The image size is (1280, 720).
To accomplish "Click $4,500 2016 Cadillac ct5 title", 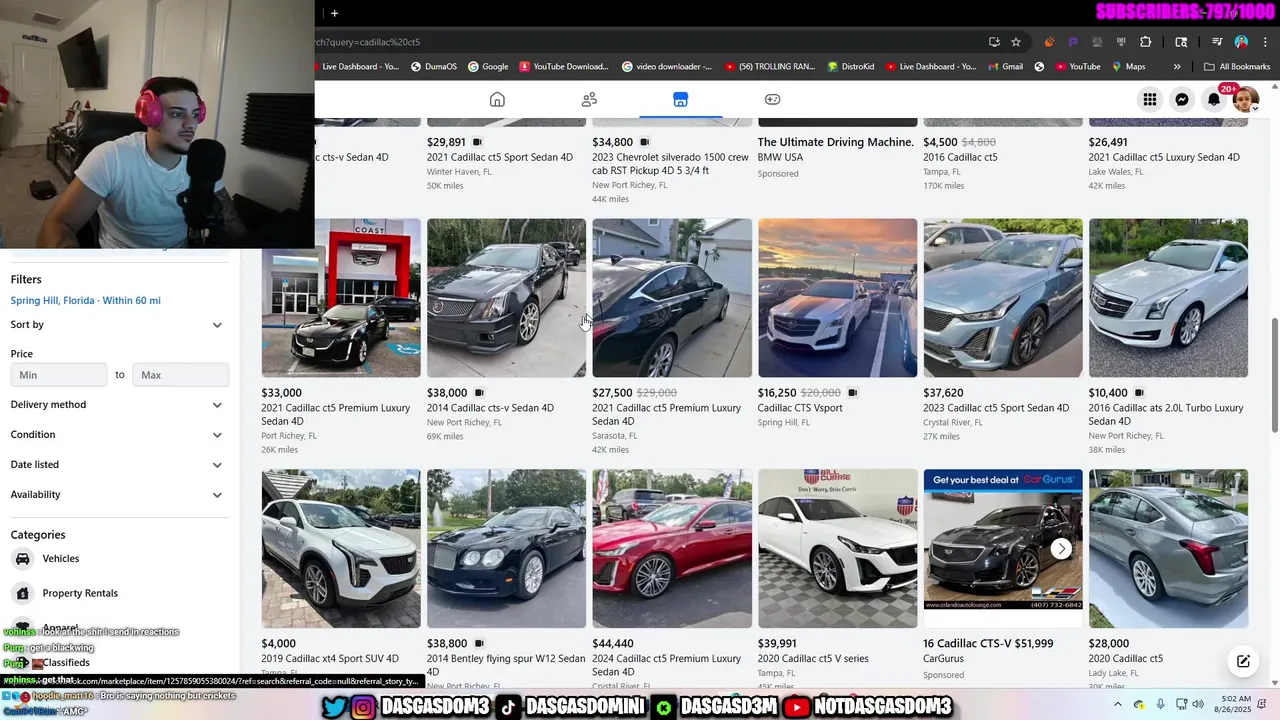I will [960, 158].
